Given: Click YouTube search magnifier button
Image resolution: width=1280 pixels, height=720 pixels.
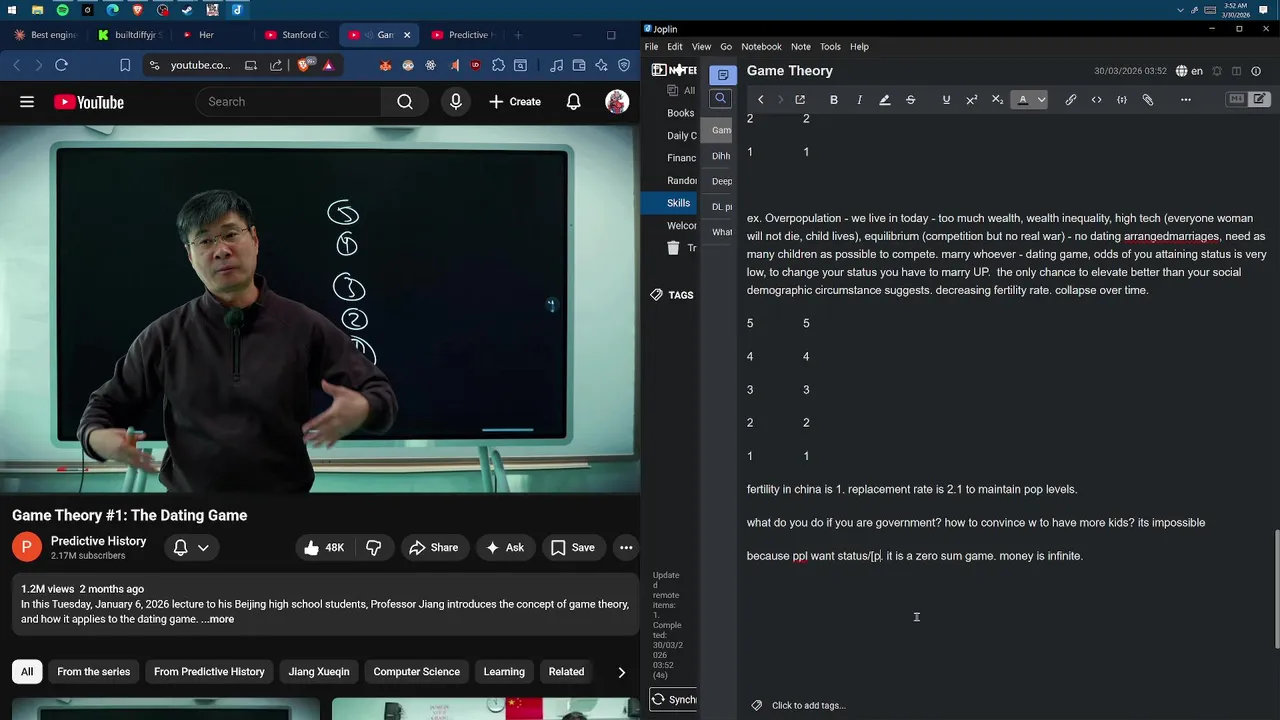Looking at the screenshot, I should click(405, 102).
